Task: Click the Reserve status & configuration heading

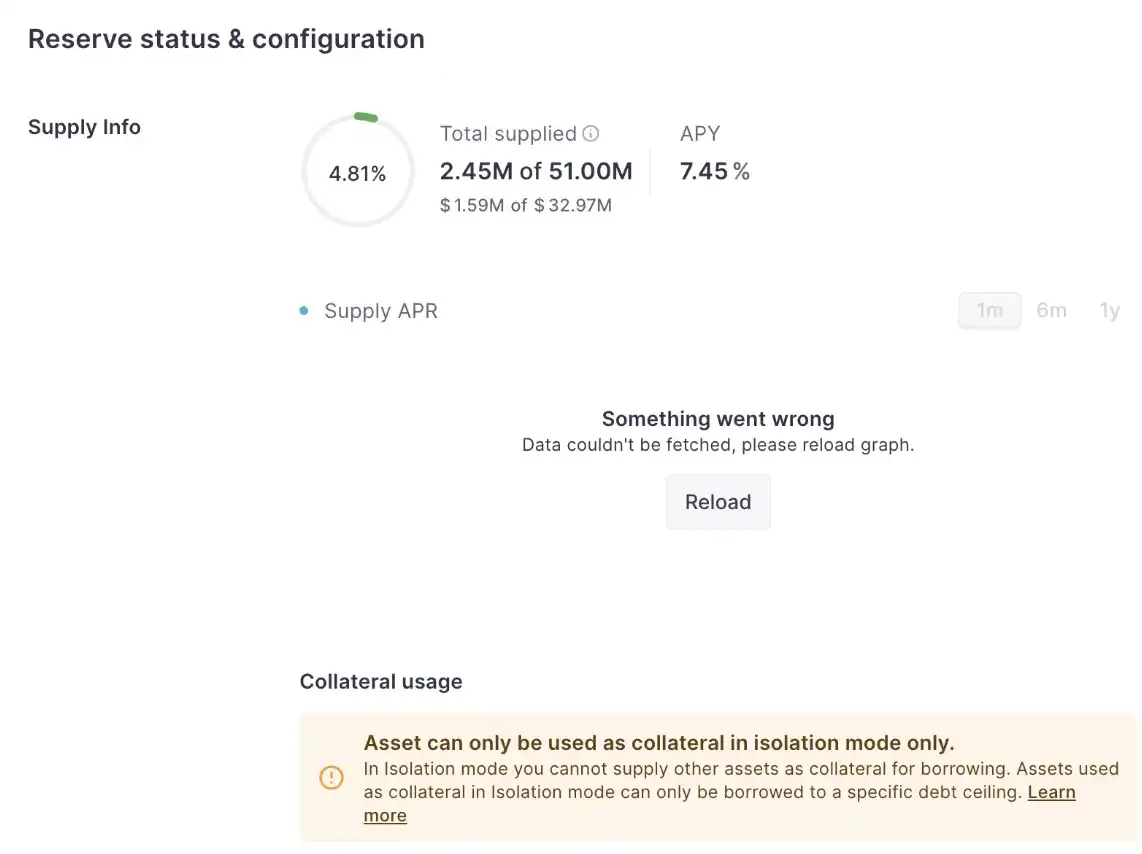Action: (x=226, y=39)
